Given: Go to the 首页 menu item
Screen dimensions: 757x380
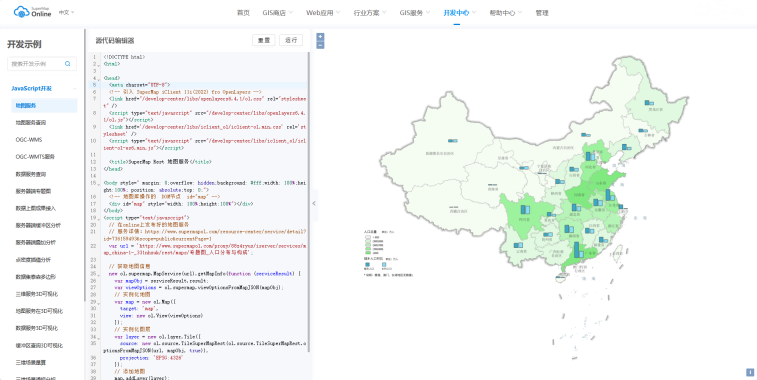Looking at the screenshot, I should coord(243,13).
